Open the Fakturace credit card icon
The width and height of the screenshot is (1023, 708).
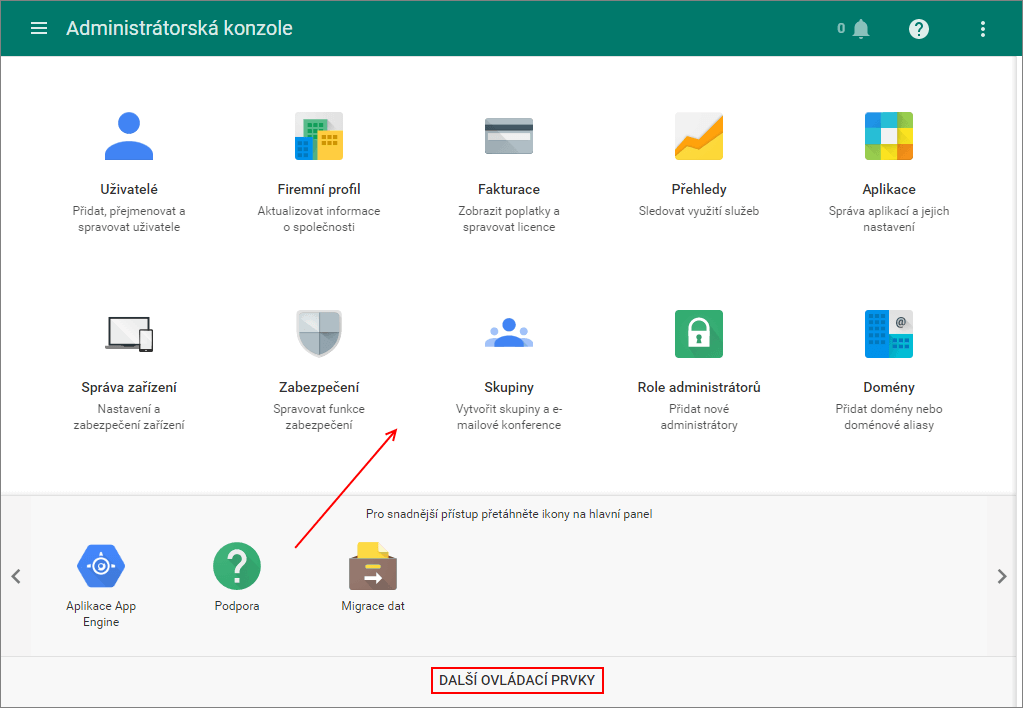pyautogui.click(x=509, y=136)
